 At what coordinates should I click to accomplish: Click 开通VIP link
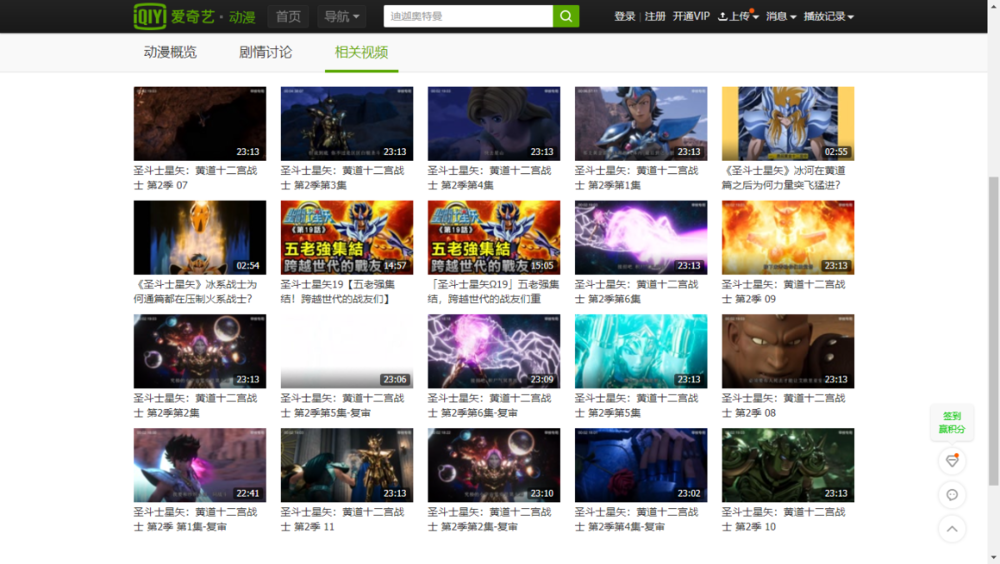click(691, 17)
